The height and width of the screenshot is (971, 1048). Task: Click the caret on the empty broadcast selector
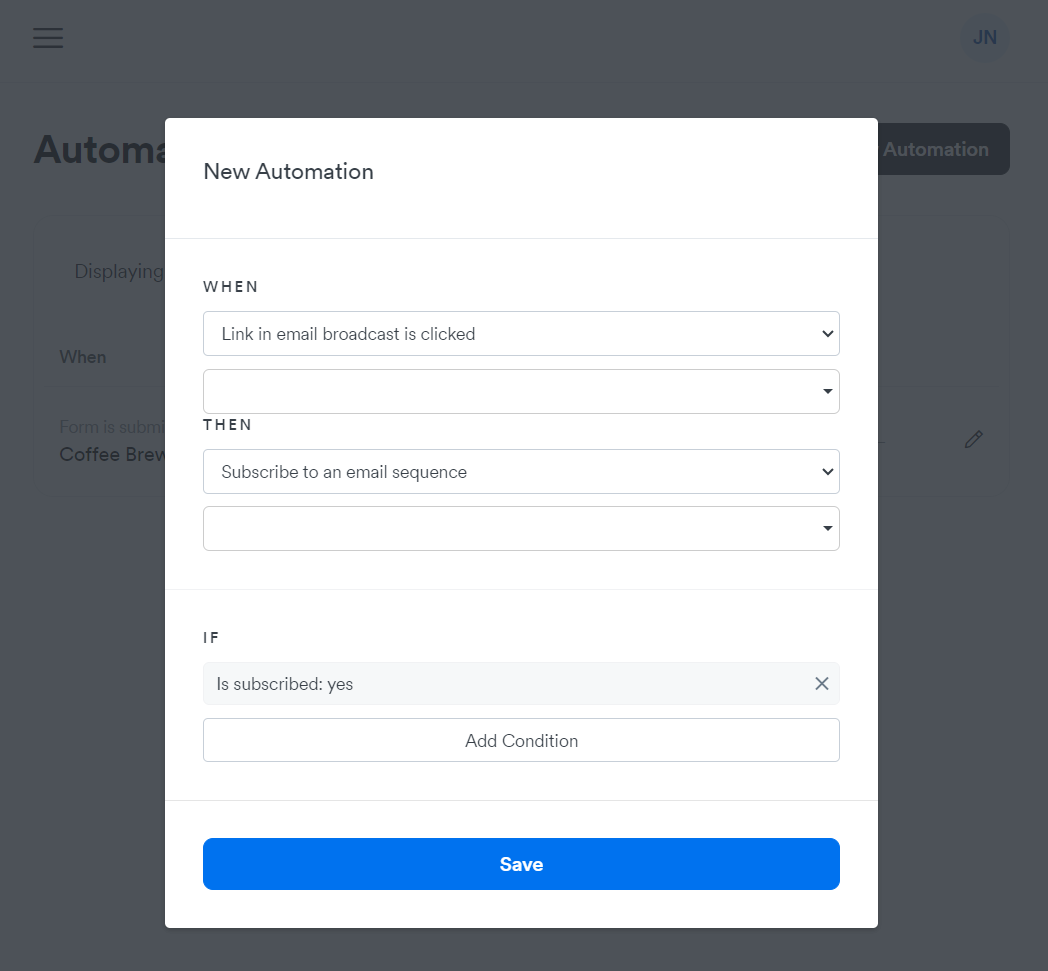click(x=827, y=392)
